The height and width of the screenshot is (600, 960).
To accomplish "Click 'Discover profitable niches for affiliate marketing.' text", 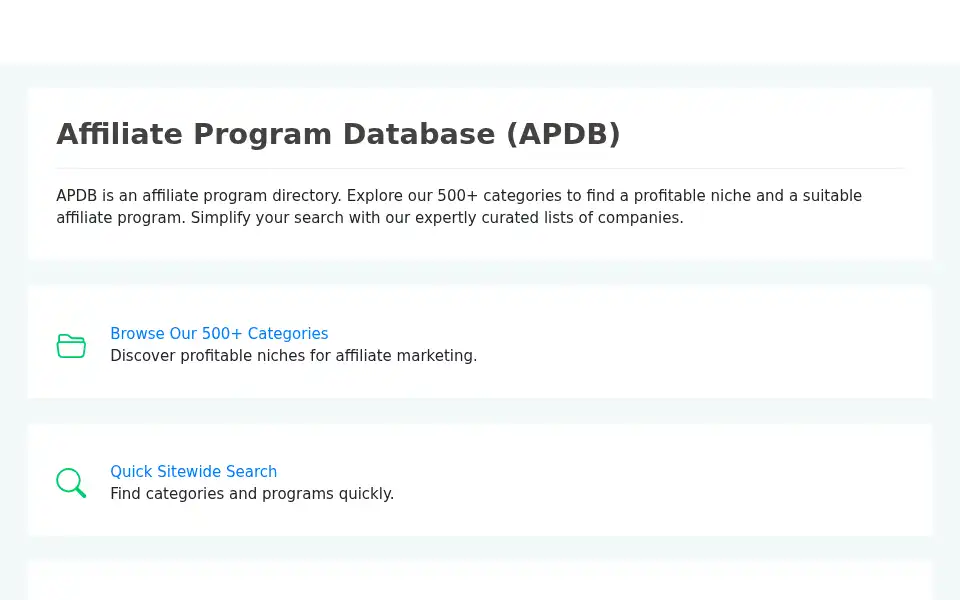I will [293, 356].
